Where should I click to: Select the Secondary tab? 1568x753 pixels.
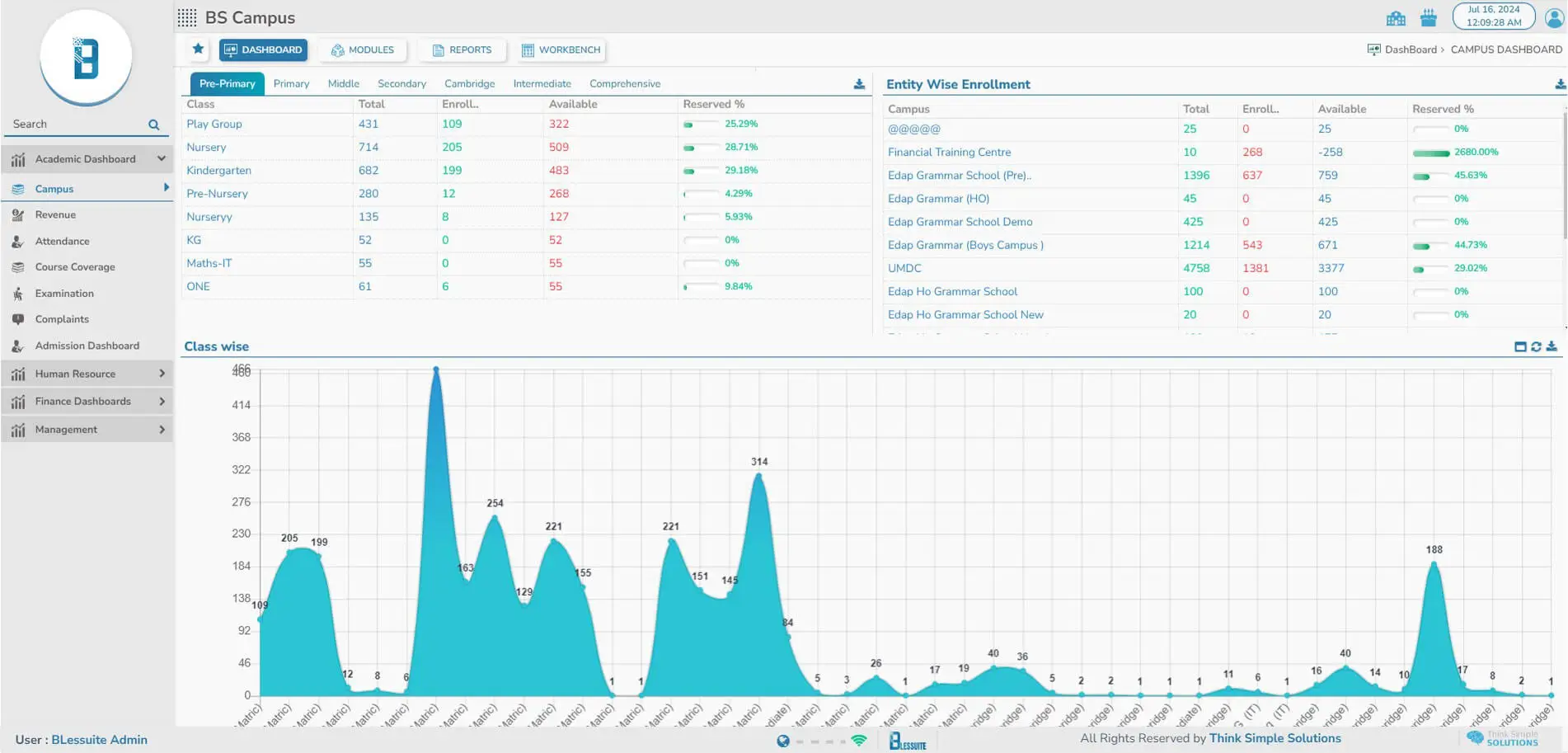tap(401, 84)
